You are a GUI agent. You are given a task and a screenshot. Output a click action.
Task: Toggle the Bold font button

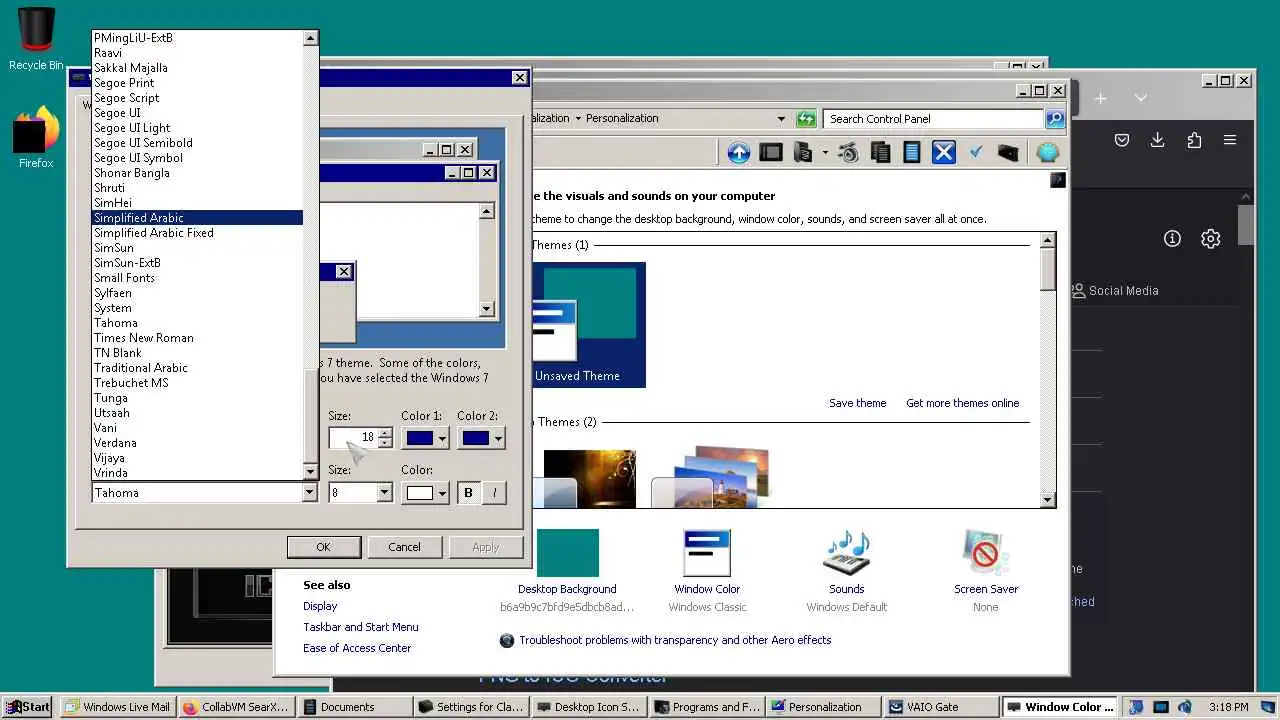468,493
